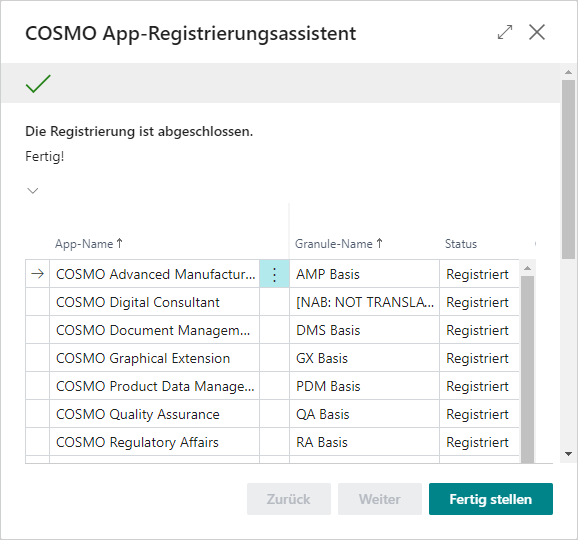Screen dimensions: 578x540
Task: Open row options for COSMO Advanced Manufacturing
Action: tap(274, 274)
